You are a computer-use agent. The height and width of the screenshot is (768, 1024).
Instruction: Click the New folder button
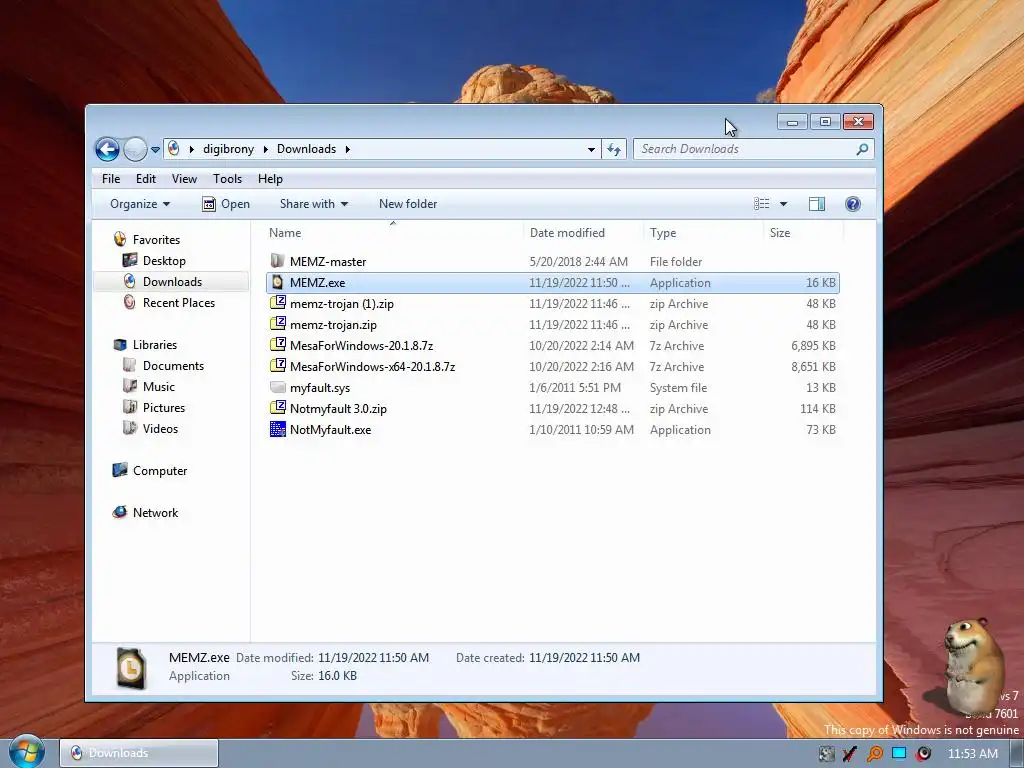click(x=408, y=204)
